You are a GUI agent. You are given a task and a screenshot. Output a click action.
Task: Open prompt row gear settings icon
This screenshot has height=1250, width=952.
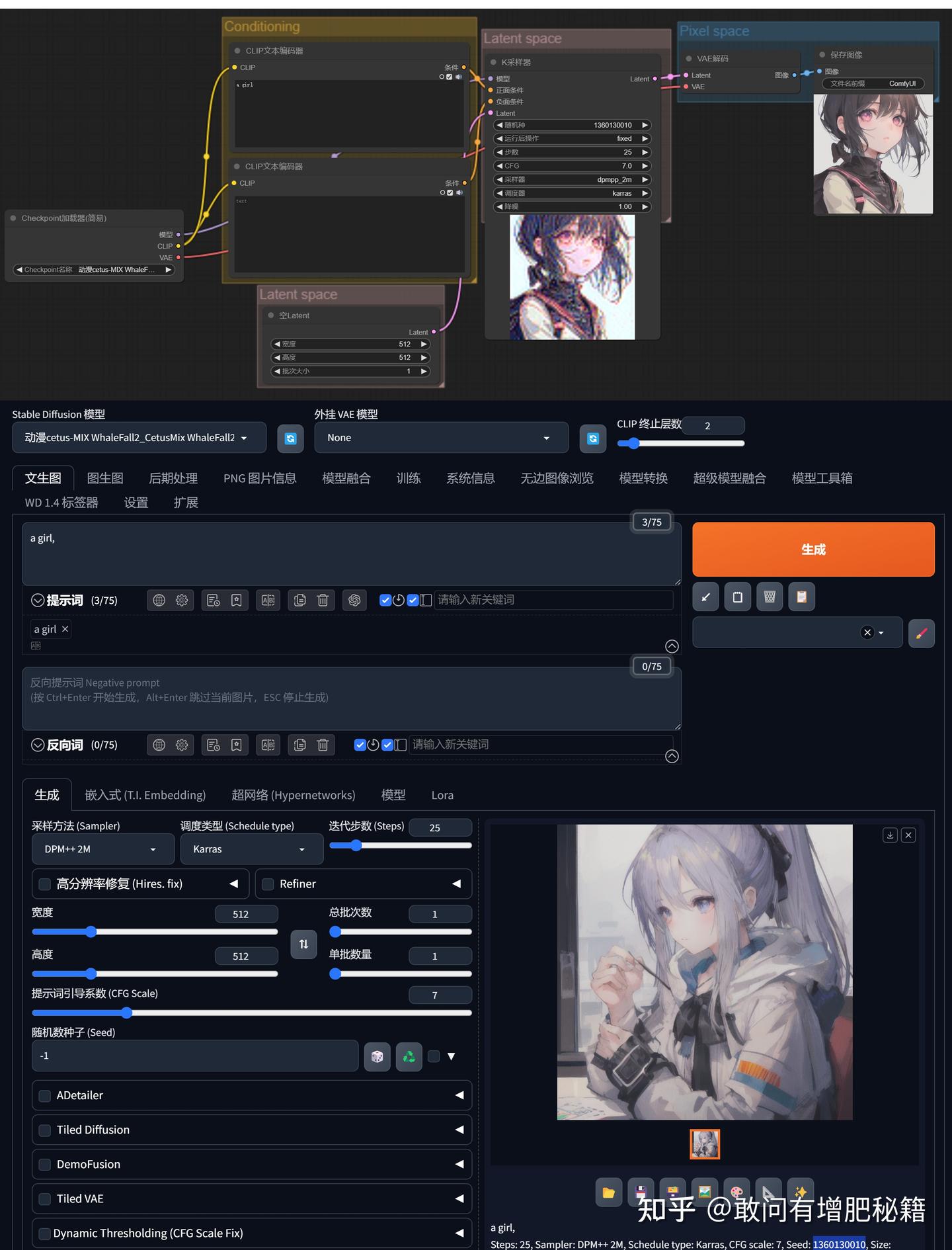pos(182,600)
